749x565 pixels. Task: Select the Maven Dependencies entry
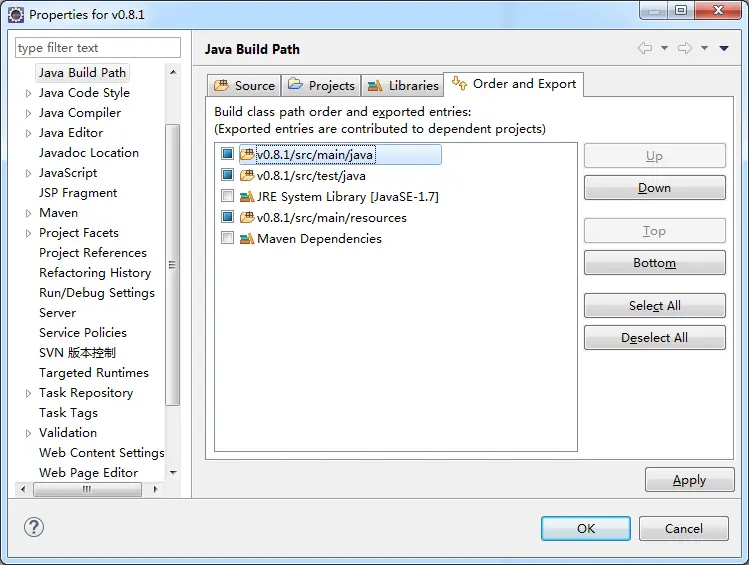pyautogui.click(x=319, y=239)
